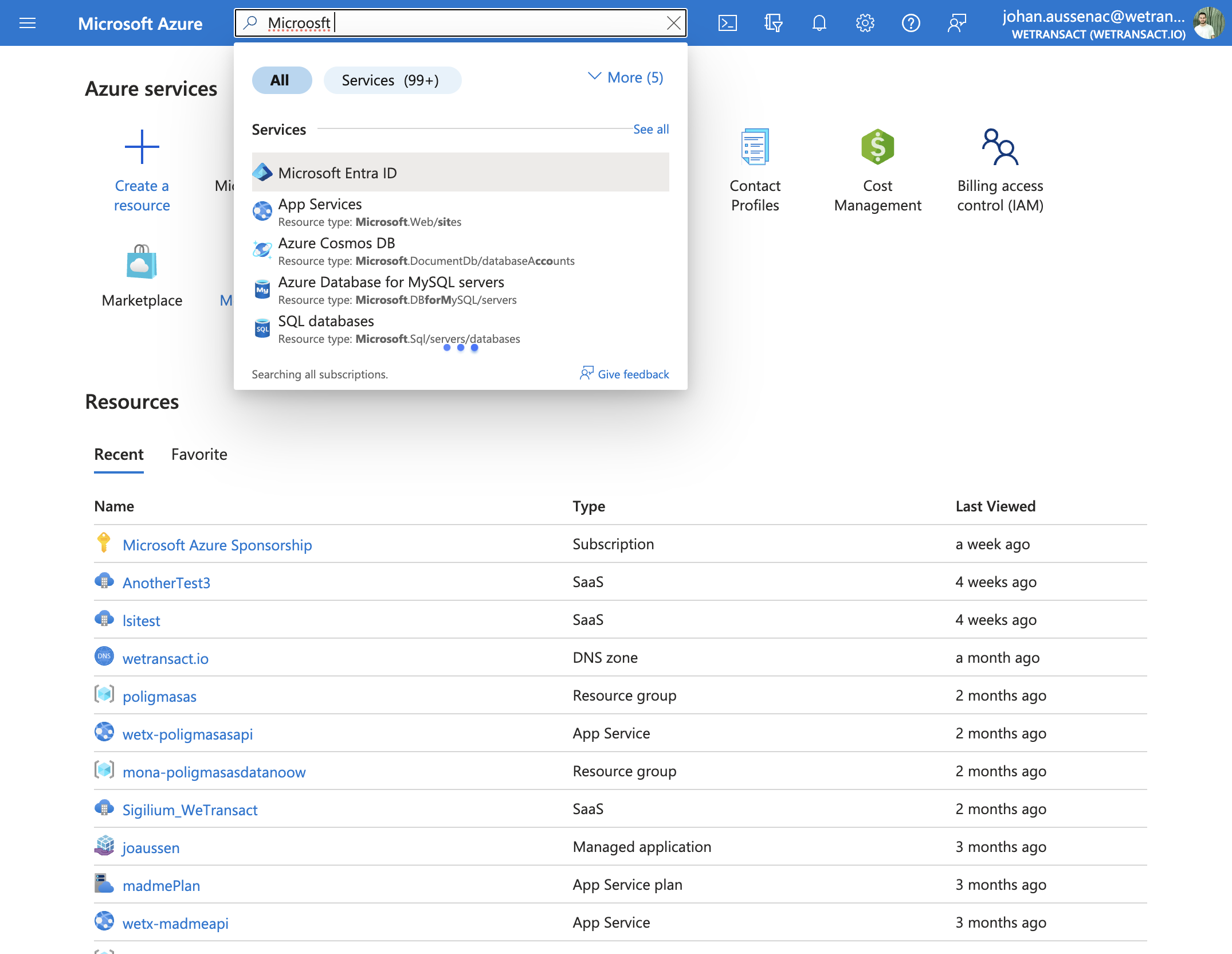Click the Microsoft Azure home logo text
This screenshot has height=954, width=1232.
coord(140,23)
